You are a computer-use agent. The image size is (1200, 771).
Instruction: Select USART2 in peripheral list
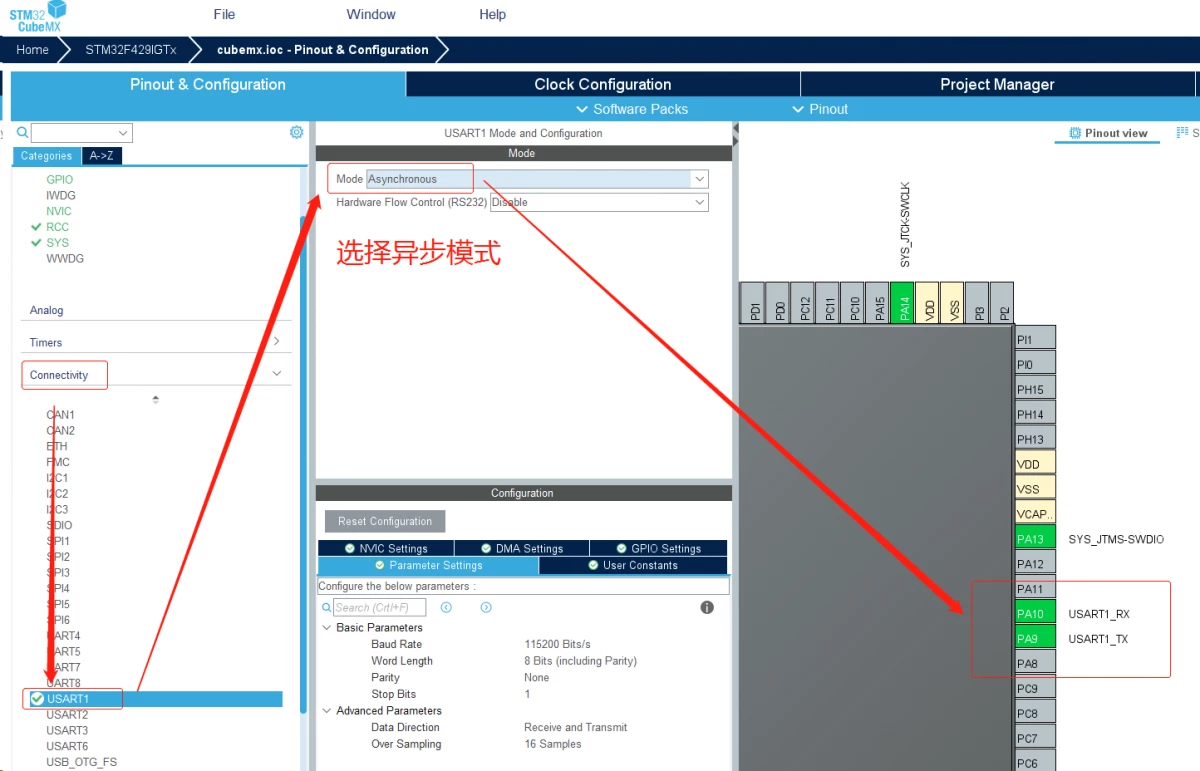click(x=67, y=715)
